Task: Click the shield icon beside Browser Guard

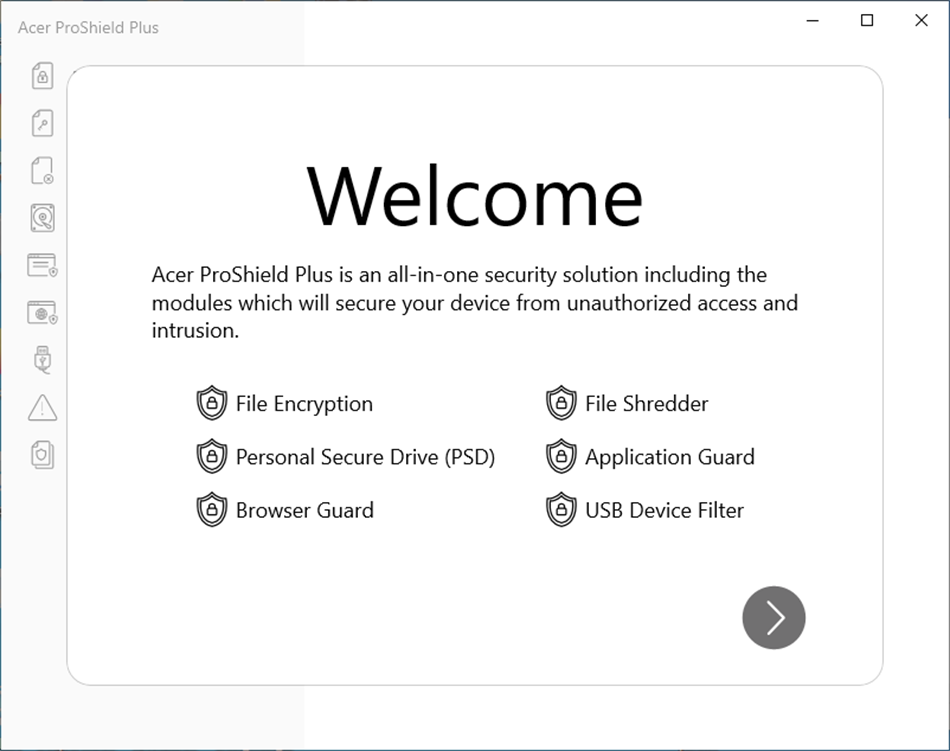Action: 210,510
